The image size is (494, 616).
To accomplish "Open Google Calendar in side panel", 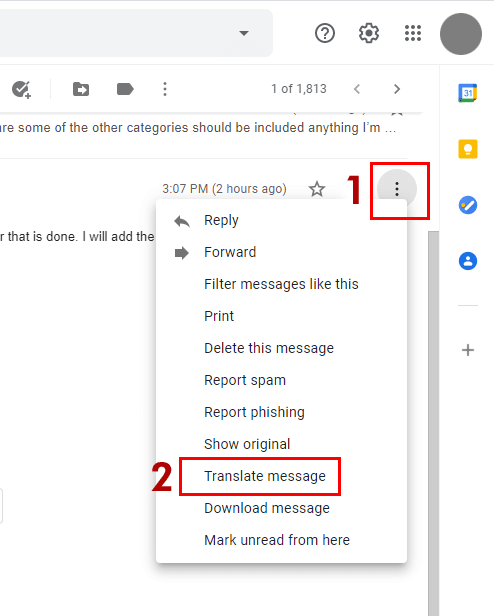I will coord(468,93).
